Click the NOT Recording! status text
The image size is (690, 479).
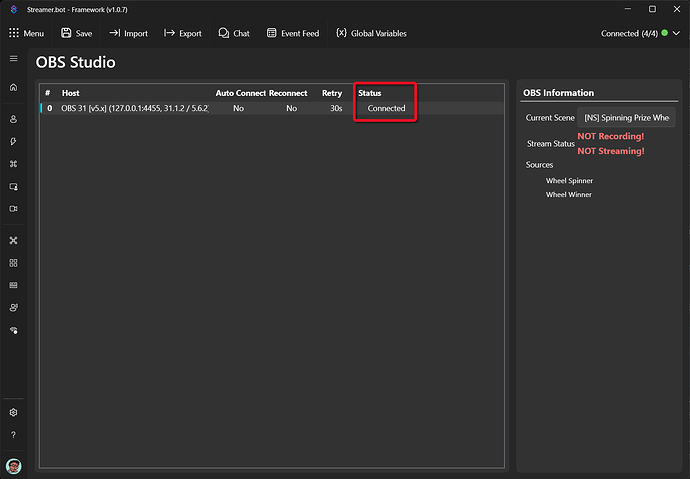point(611,136)
